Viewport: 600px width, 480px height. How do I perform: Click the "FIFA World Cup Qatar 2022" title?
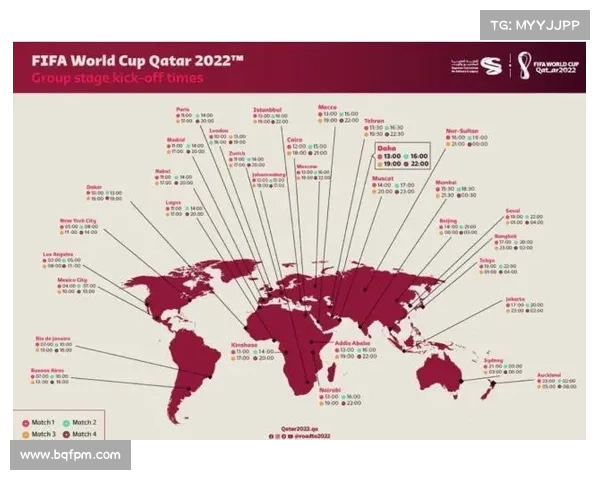137,61
